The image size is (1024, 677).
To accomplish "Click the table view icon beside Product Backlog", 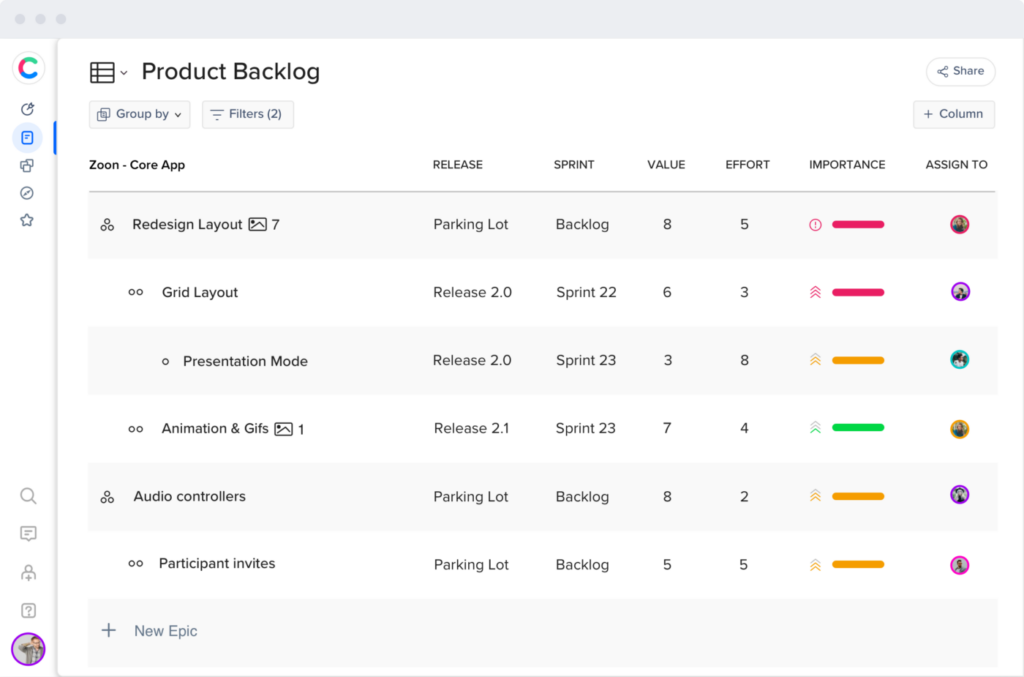I will coord(100,71).
